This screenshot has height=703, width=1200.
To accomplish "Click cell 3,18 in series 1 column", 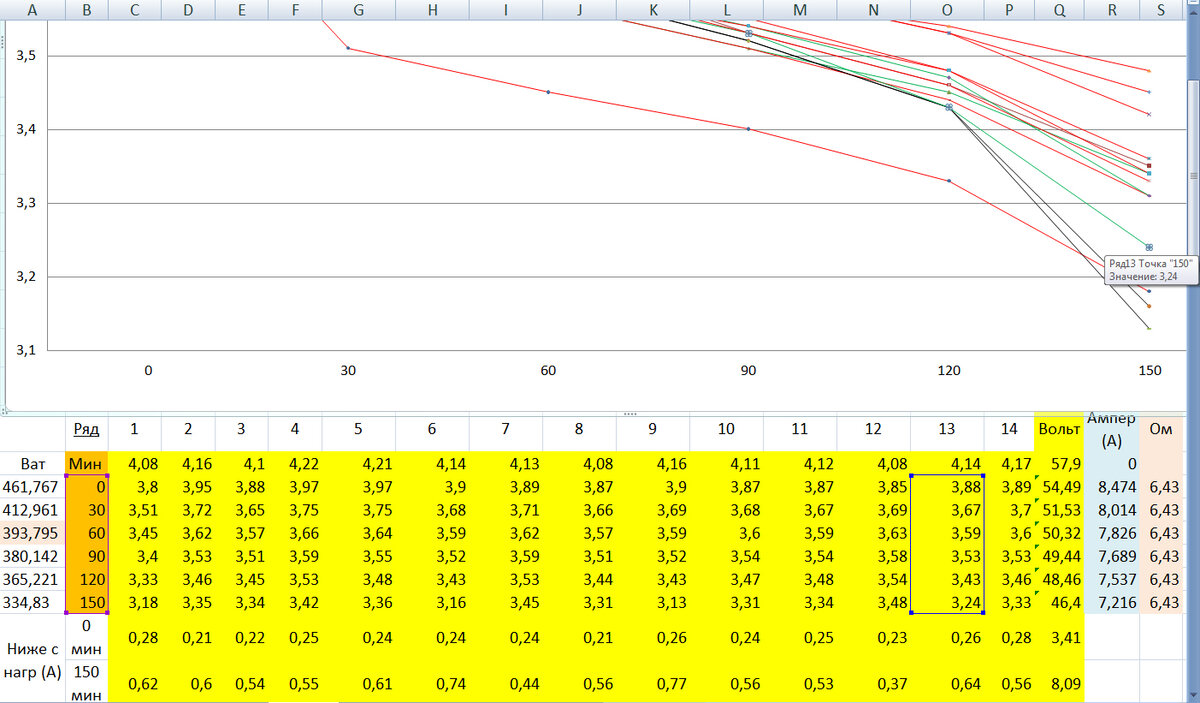I will point(135,602).
